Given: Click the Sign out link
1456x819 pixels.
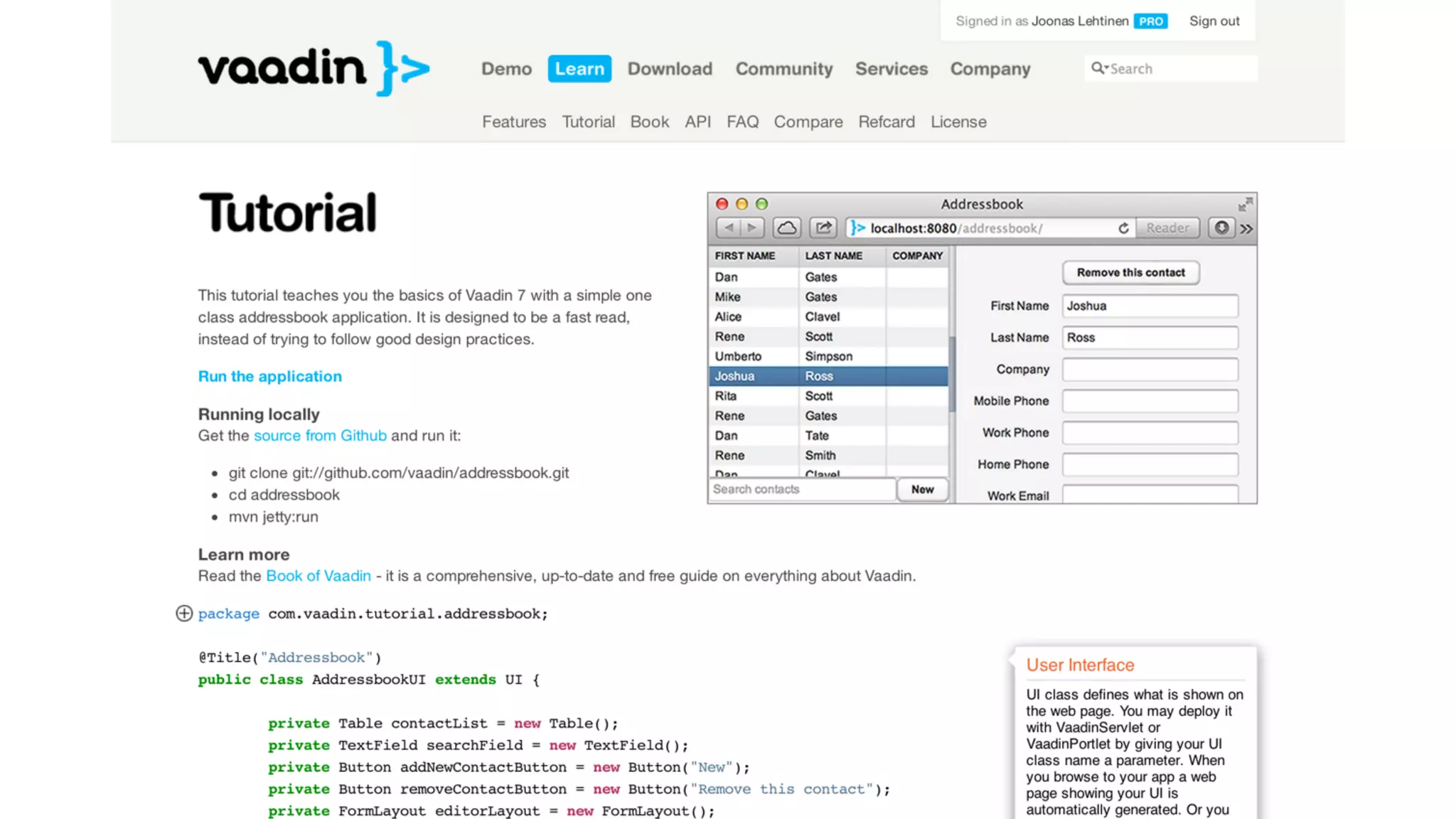Looking at the screenshot, I should (x=1214, y=21).
